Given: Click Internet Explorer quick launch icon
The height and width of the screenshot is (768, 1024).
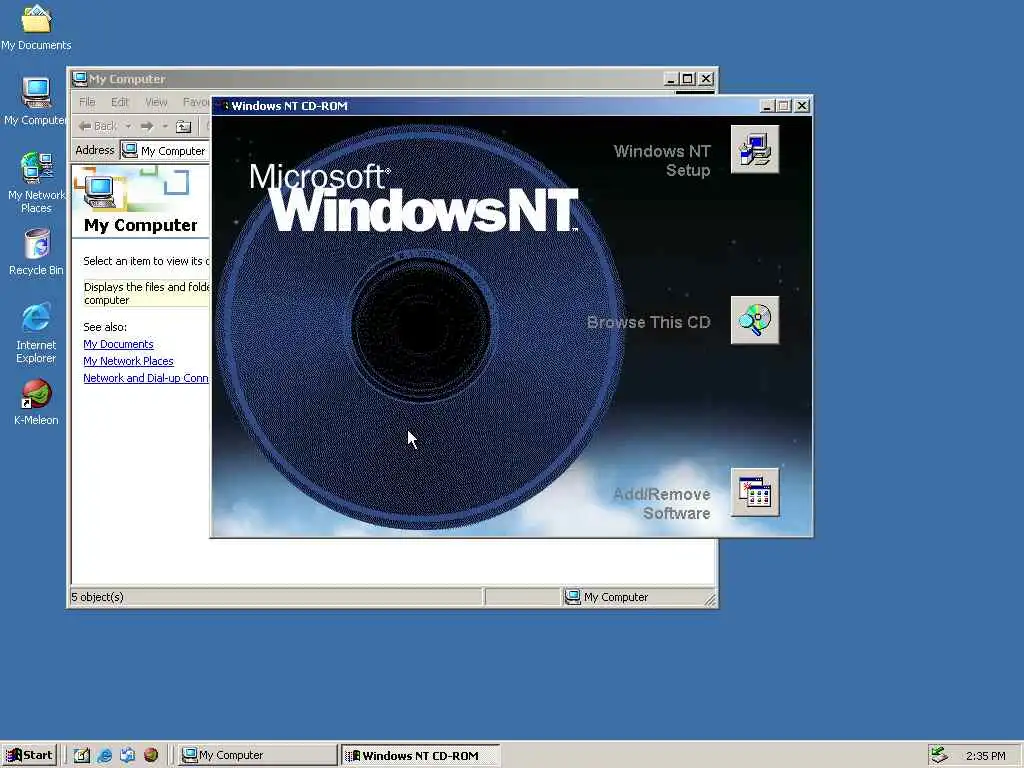Looking at the screenshot, I should tap(104, 755).
